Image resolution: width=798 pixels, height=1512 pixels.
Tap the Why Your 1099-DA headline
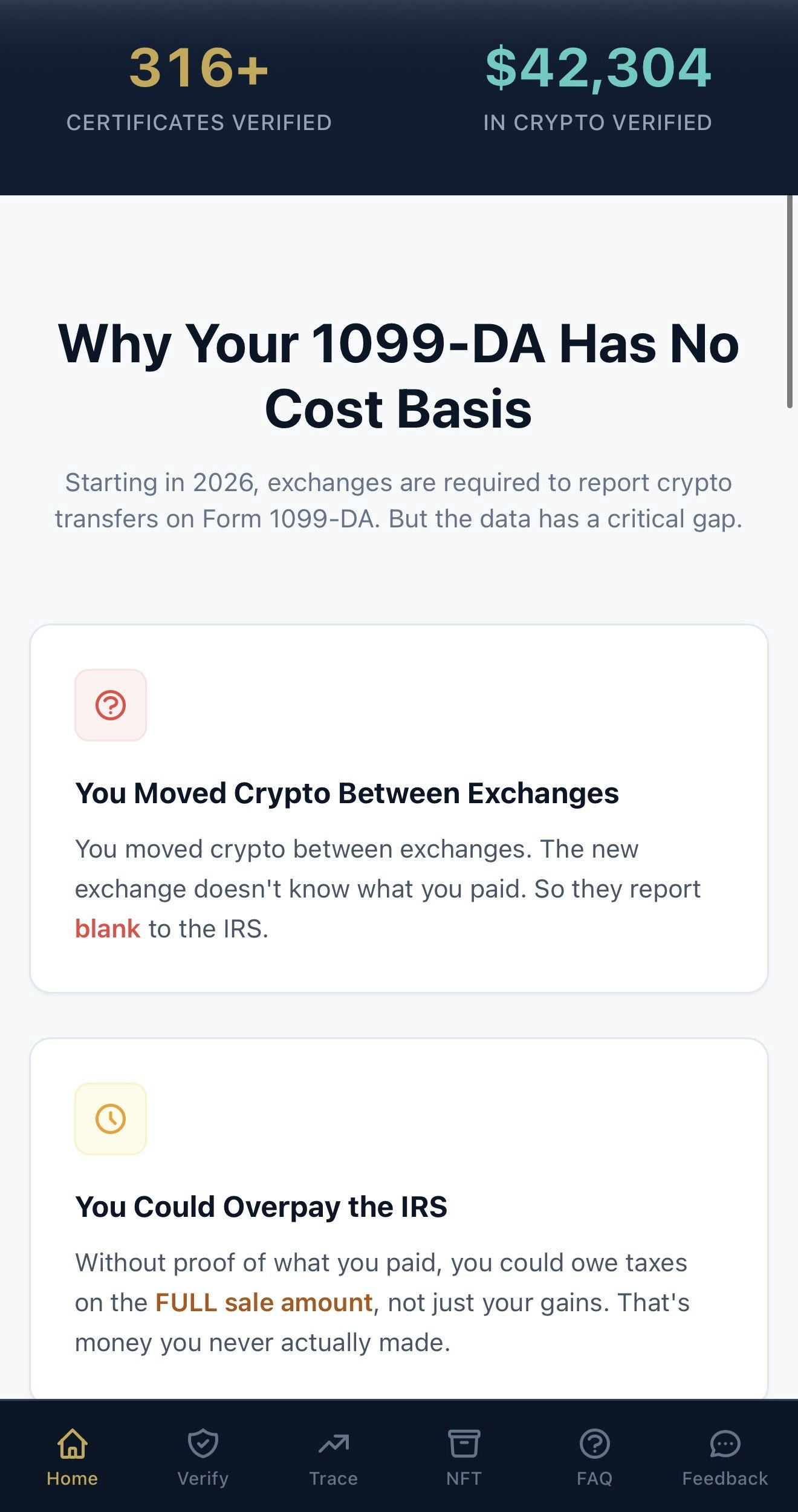tap(399, 375)
